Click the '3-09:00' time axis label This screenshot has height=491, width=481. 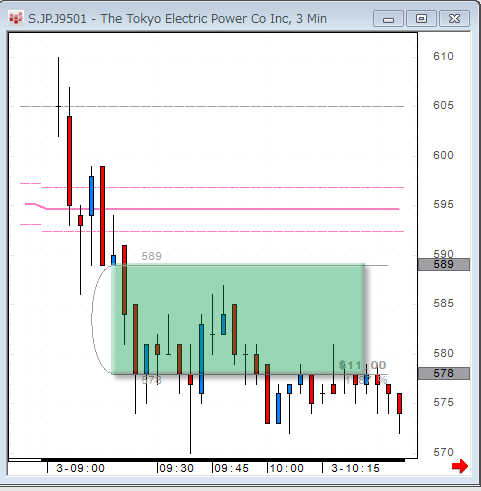pyautogui.click(x=80, y=468)
